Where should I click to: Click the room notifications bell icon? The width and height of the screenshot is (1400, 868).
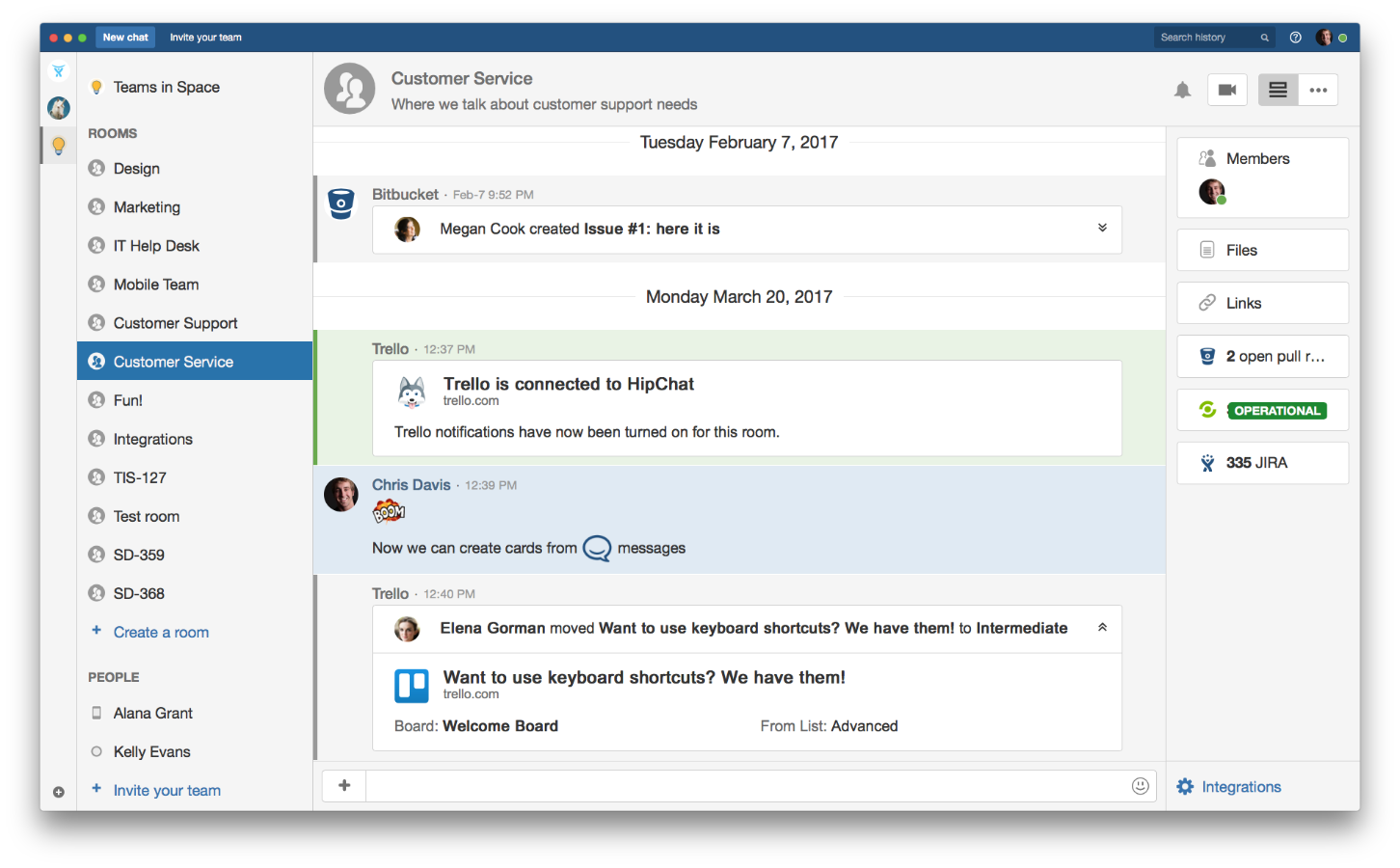(1182, 90)
